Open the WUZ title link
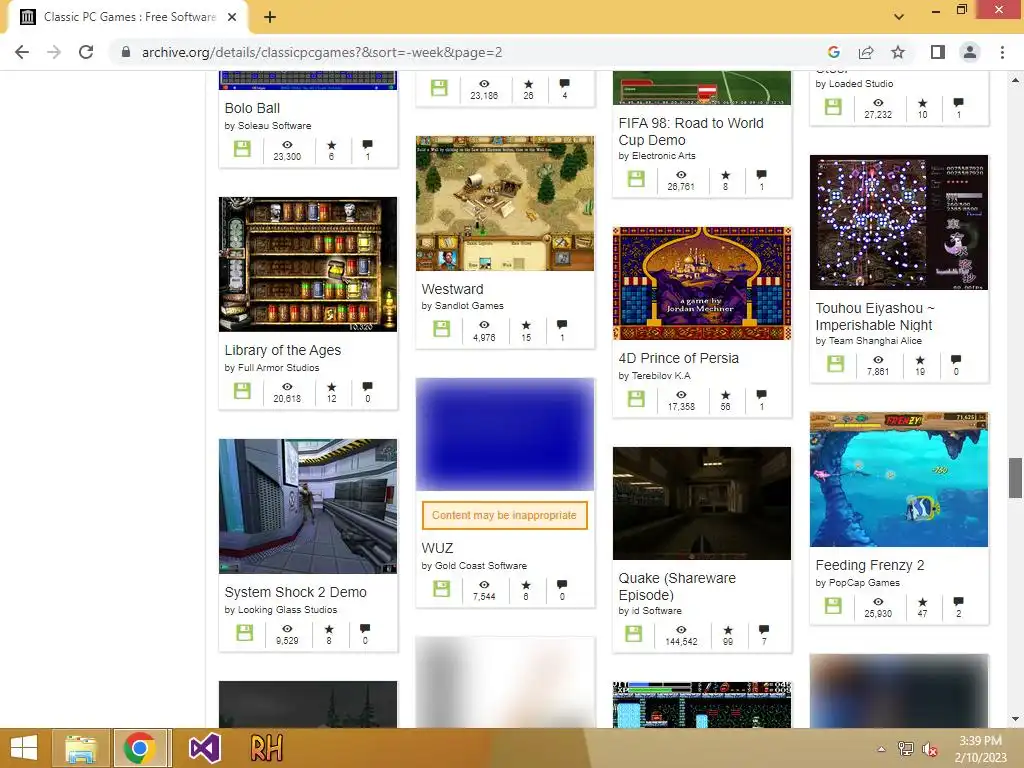1024x768 pixels. pyautogui.click(x=437, y=549)
